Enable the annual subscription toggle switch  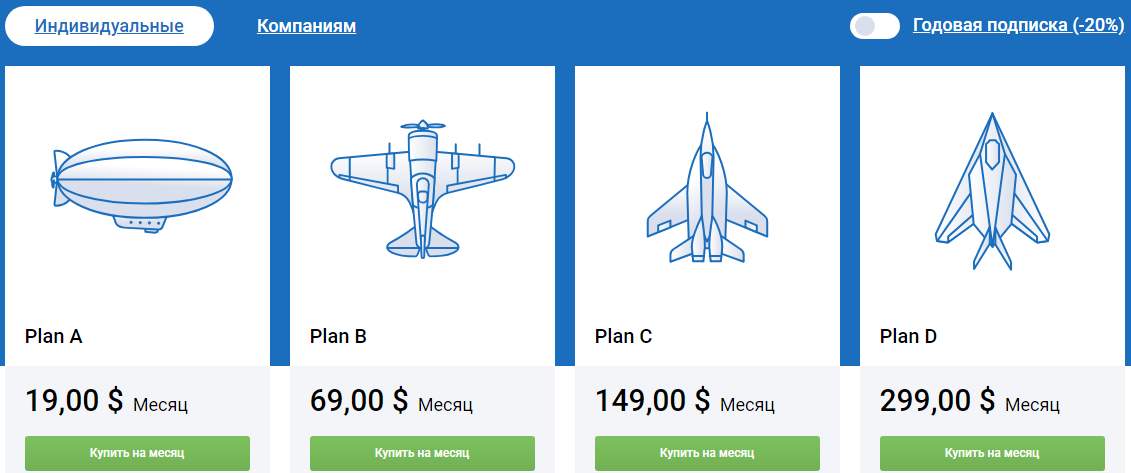[875, 26]
